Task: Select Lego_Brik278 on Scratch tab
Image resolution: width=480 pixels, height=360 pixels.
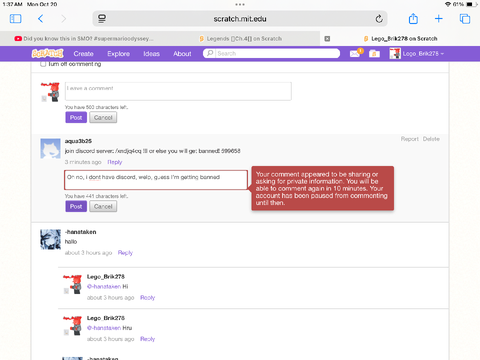Action: (x=400, y=39)
